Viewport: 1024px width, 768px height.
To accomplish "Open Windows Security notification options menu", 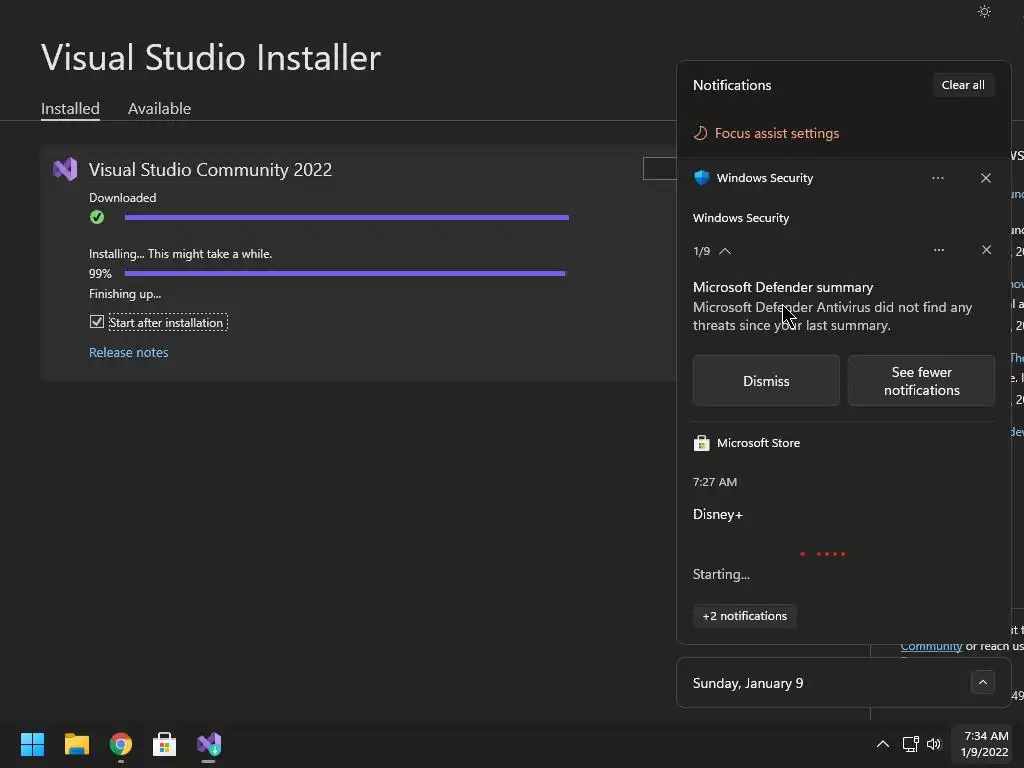I will click(938, 178).
